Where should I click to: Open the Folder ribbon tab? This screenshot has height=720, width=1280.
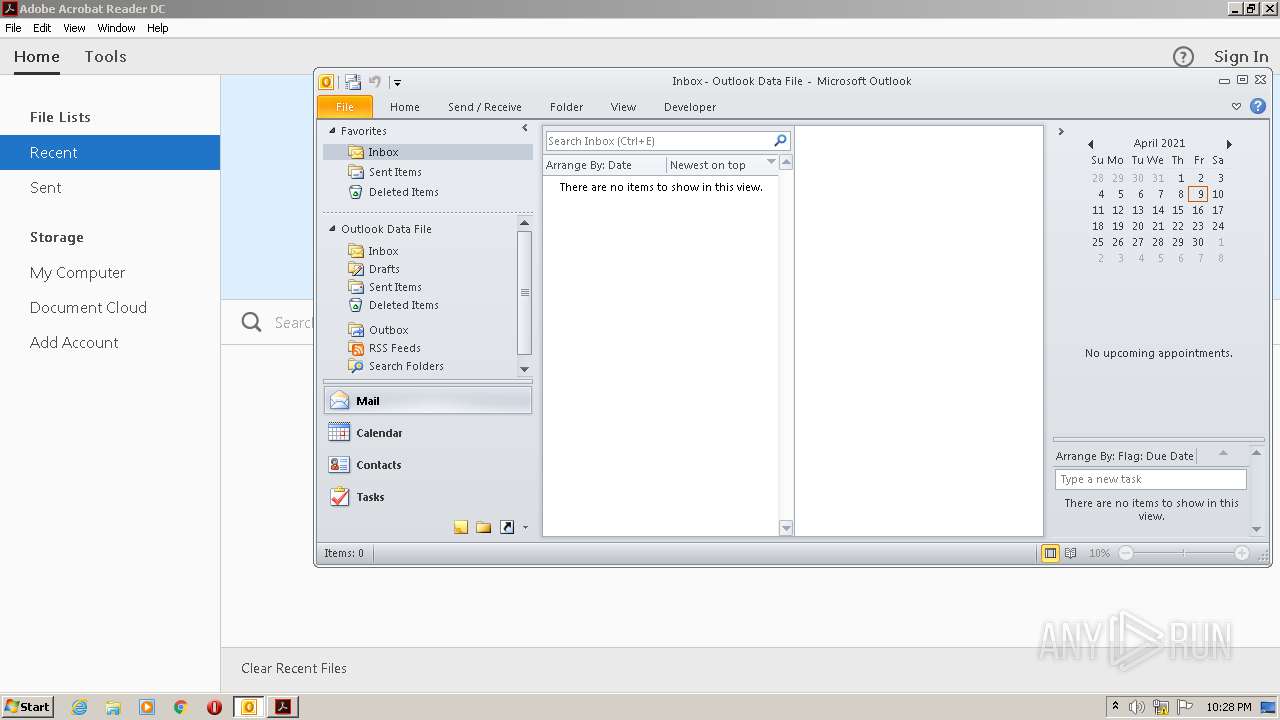pos(566,107)
